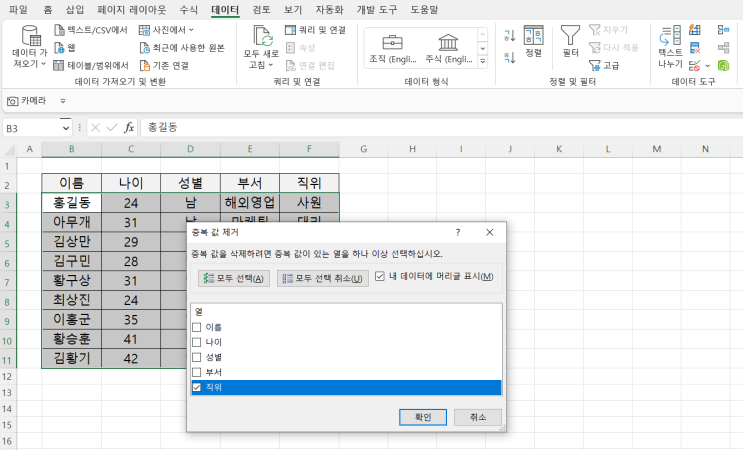Click the Consolidate icon in 데이터 도구
Viewport: 743px width, 450px height.
click(723, 30)
